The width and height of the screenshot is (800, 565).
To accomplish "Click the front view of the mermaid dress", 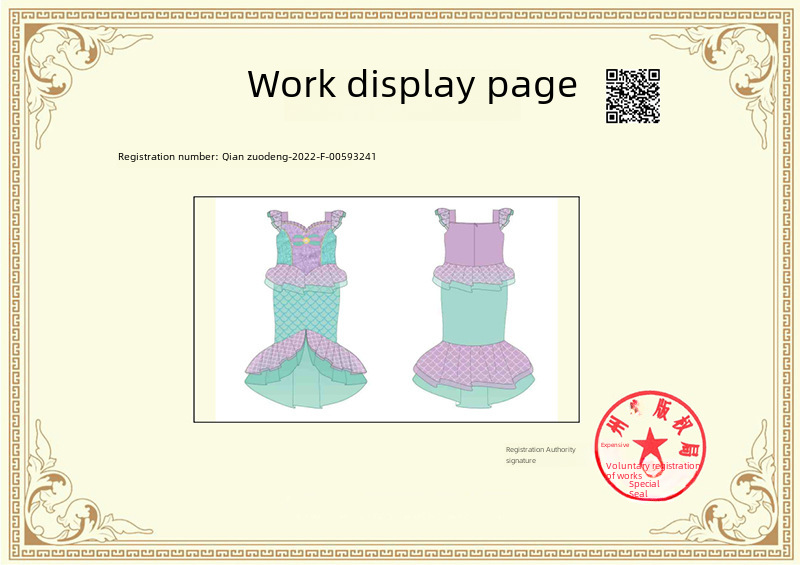I will (306, 308).
